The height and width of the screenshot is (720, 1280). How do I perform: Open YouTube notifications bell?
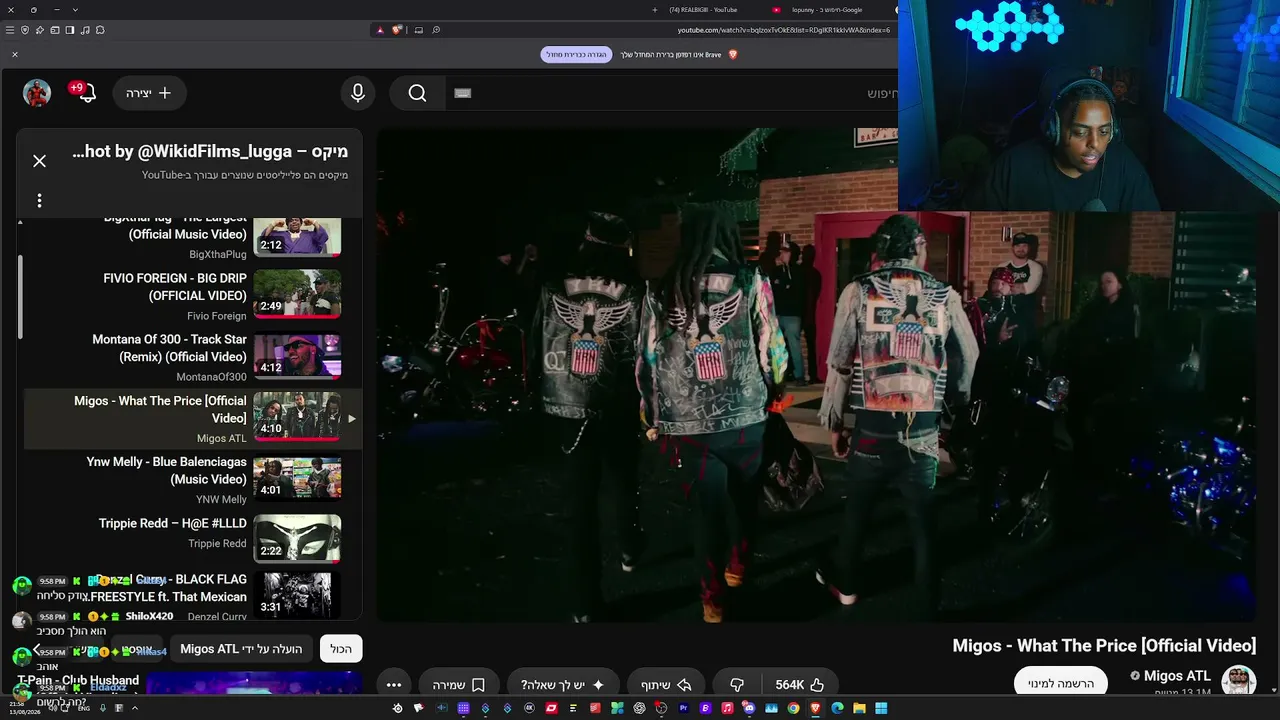86,93
